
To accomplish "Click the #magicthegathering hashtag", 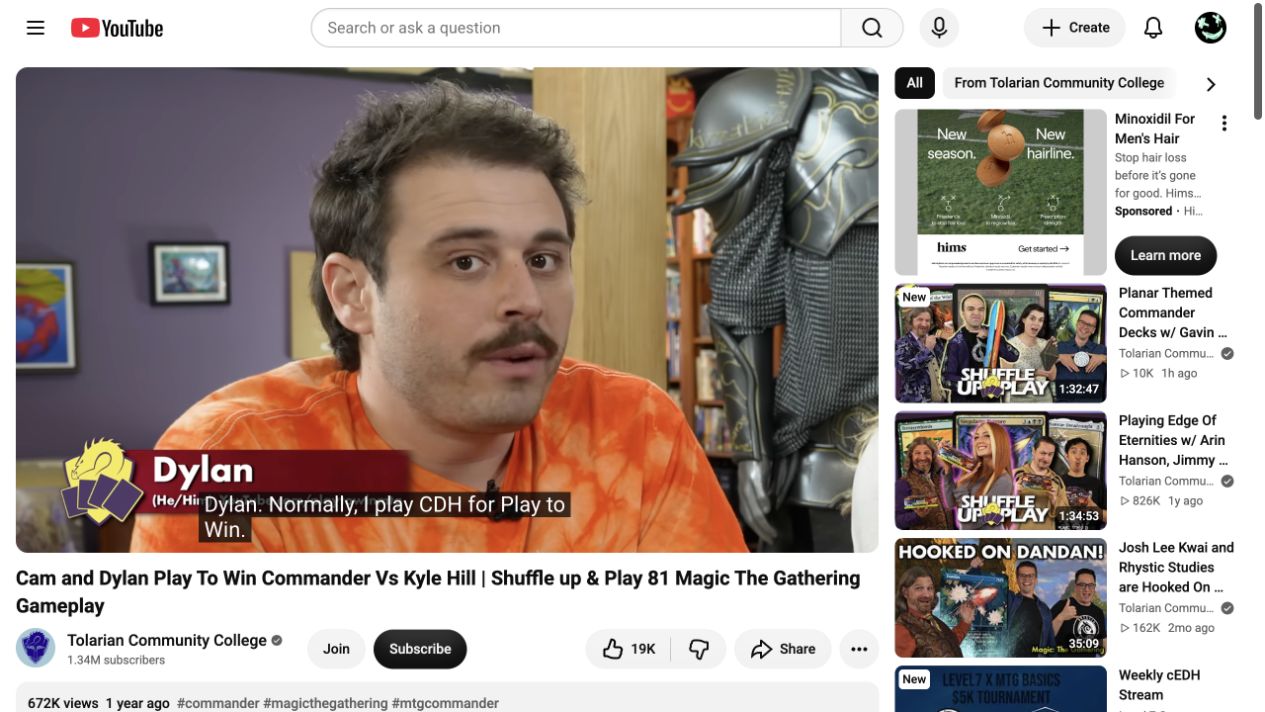I will (325, 703).
